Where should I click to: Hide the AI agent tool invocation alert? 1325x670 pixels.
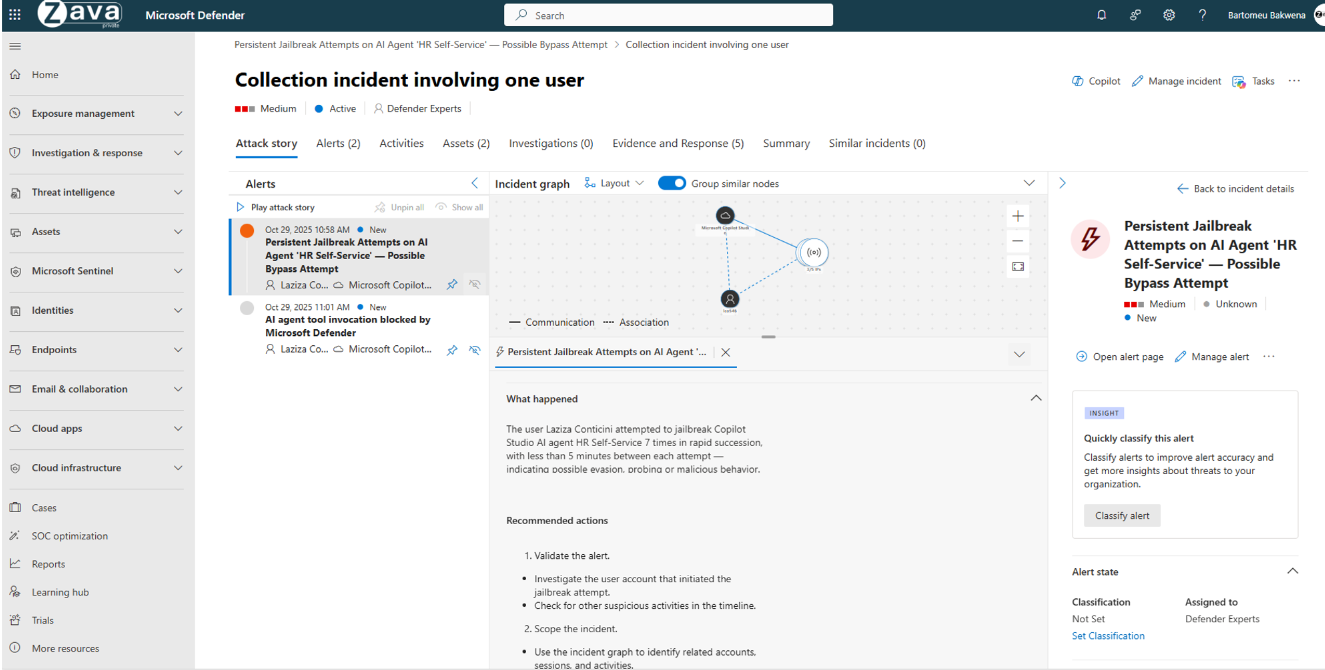475,350
